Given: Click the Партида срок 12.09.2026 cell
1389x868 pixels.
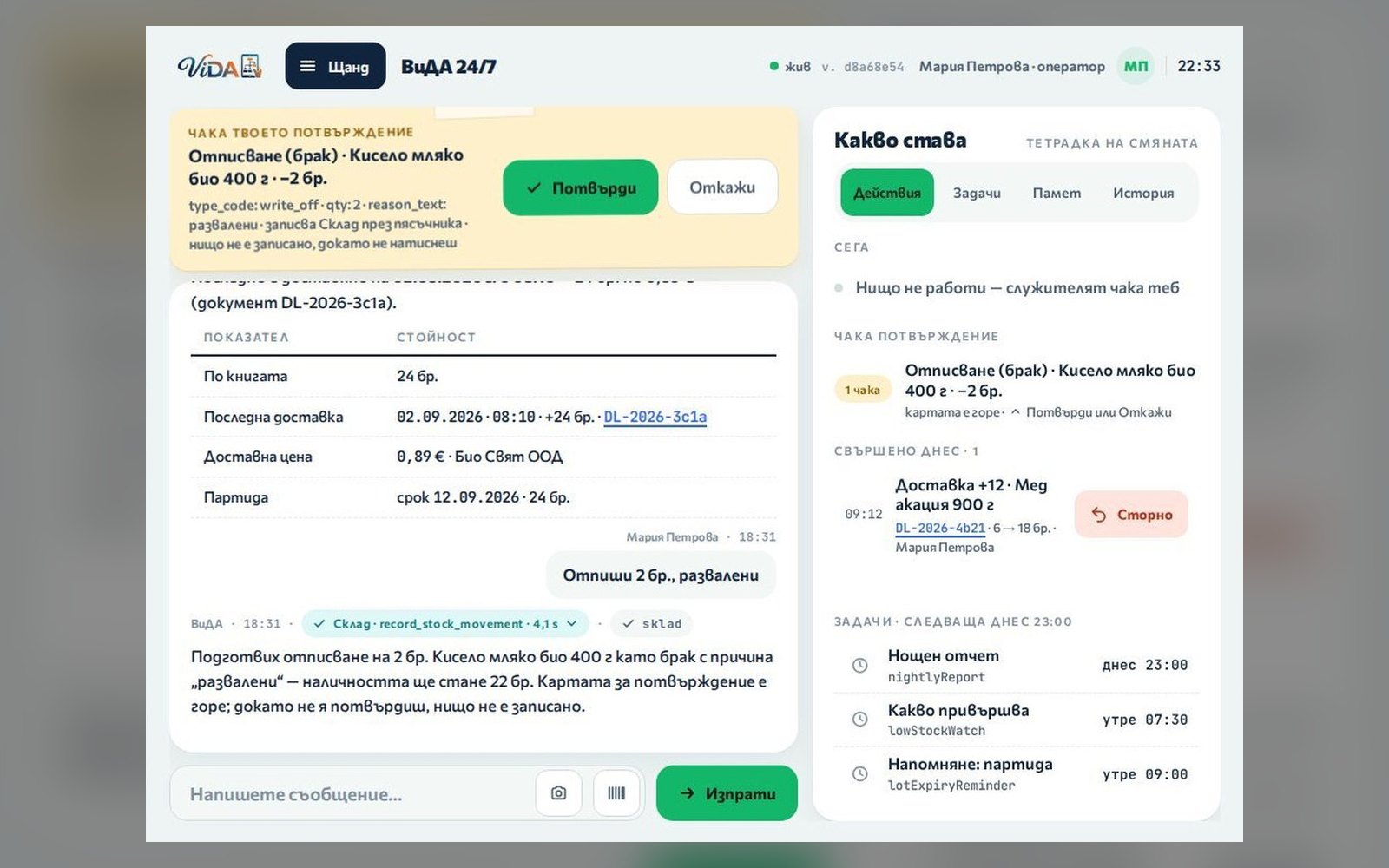Looking at the screenshot, I should (484, 497).
